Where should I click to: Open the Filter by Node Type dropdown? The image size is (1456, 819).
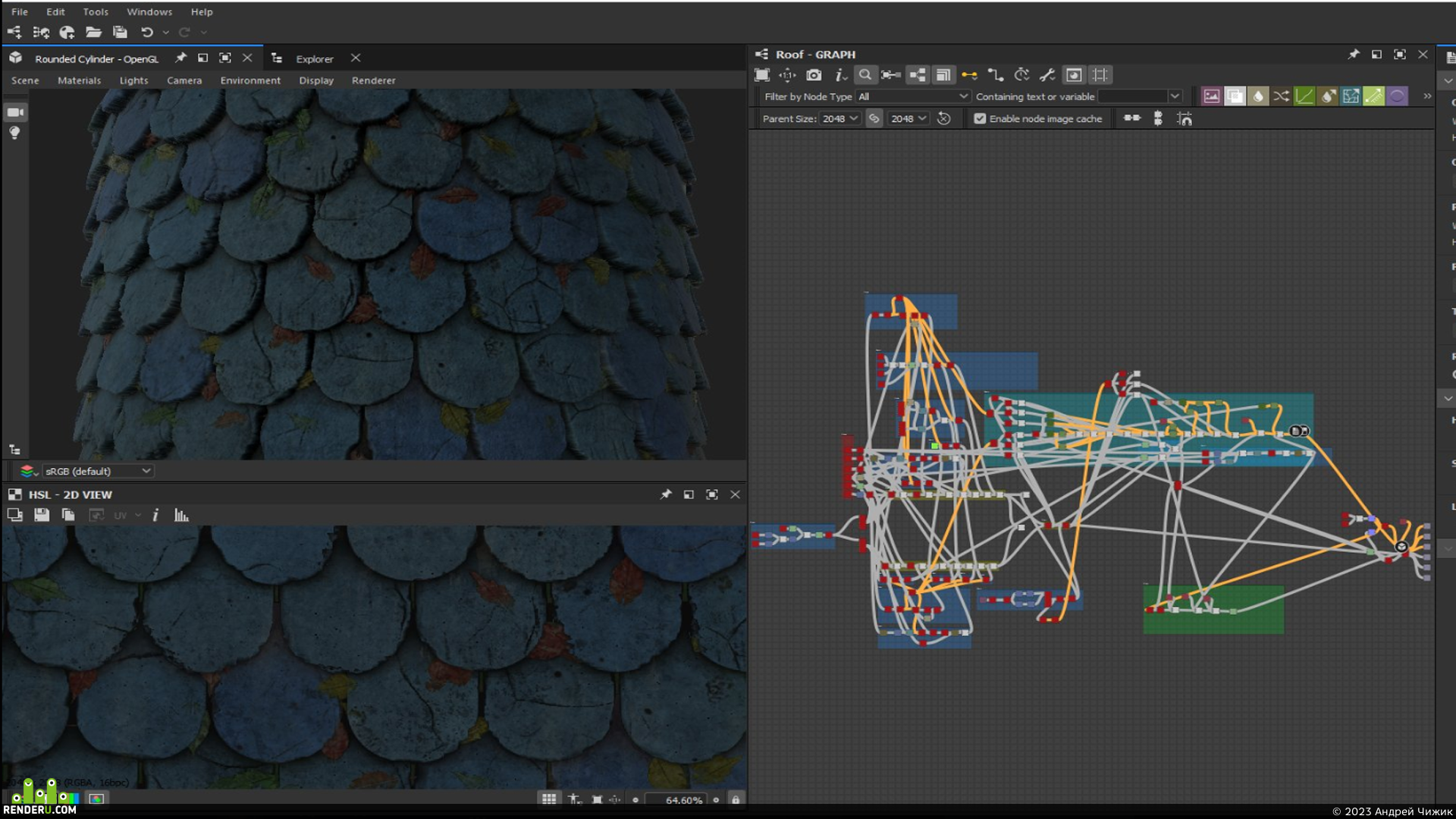coord(913,96)
